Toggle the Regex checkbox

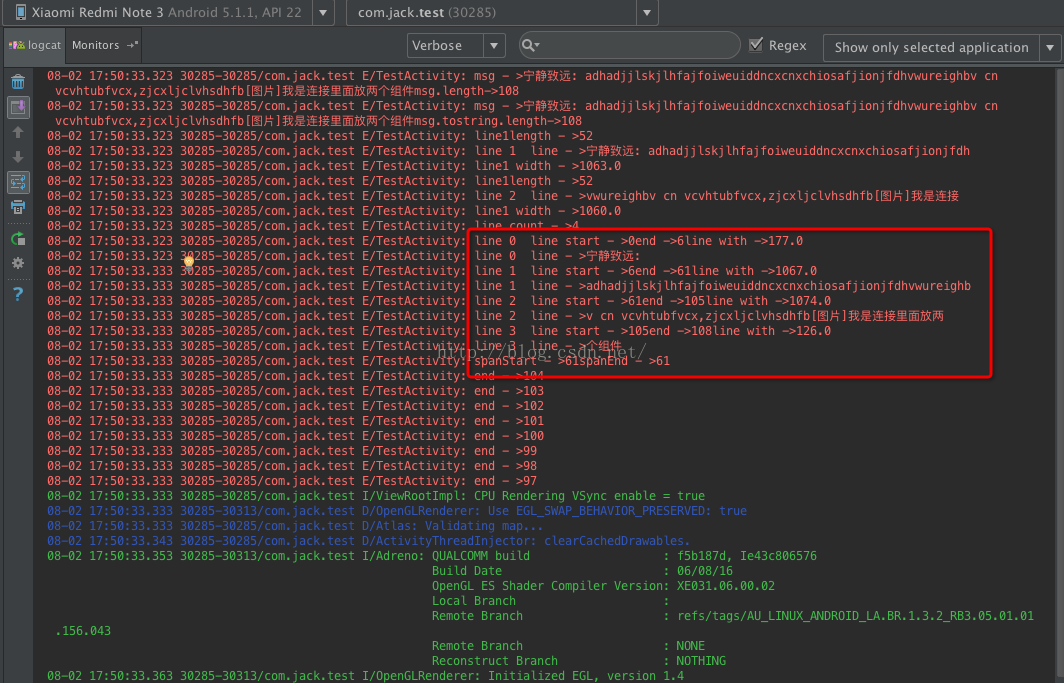coord(755,45)
